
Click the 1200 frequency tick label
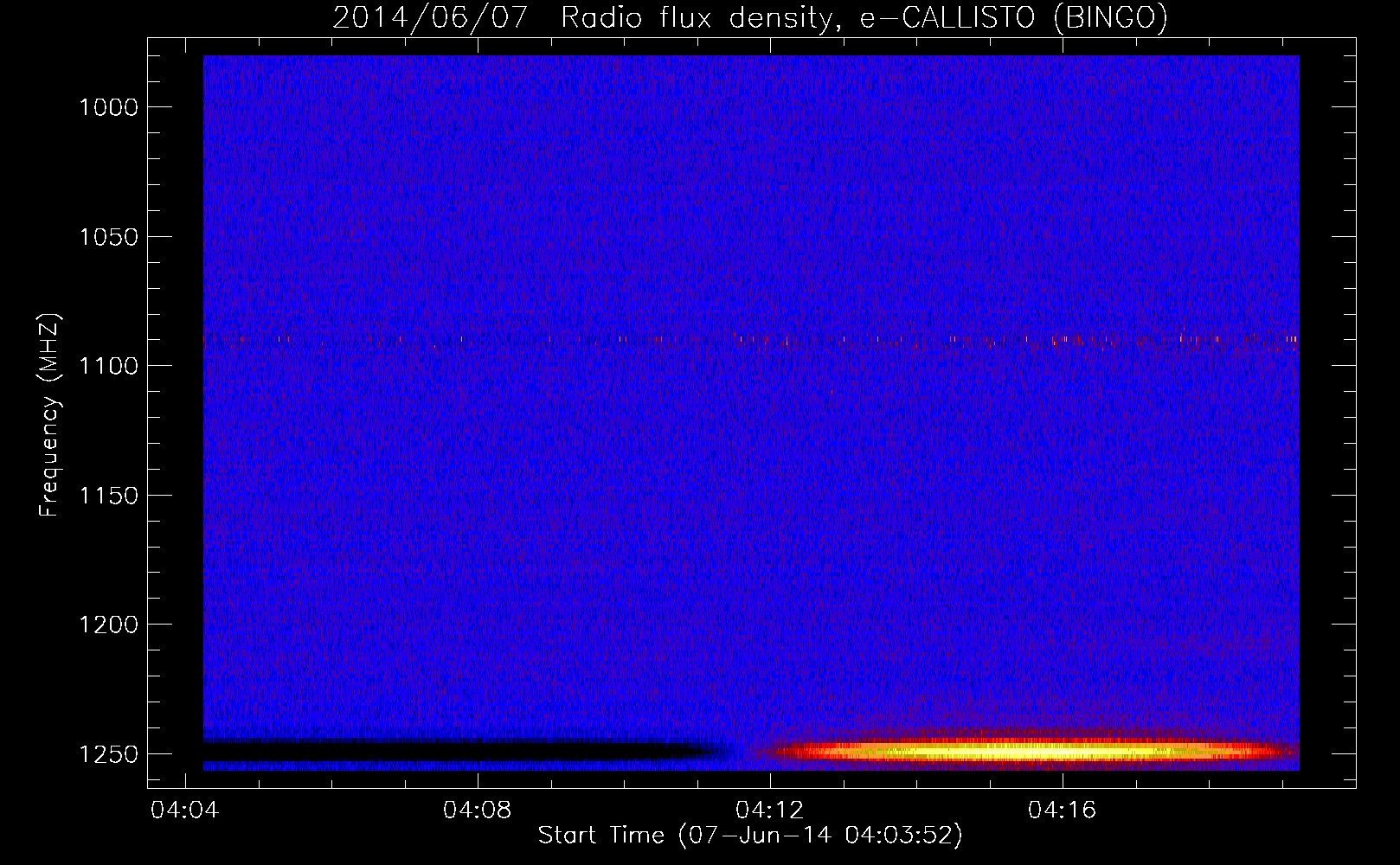click(108, 625)
